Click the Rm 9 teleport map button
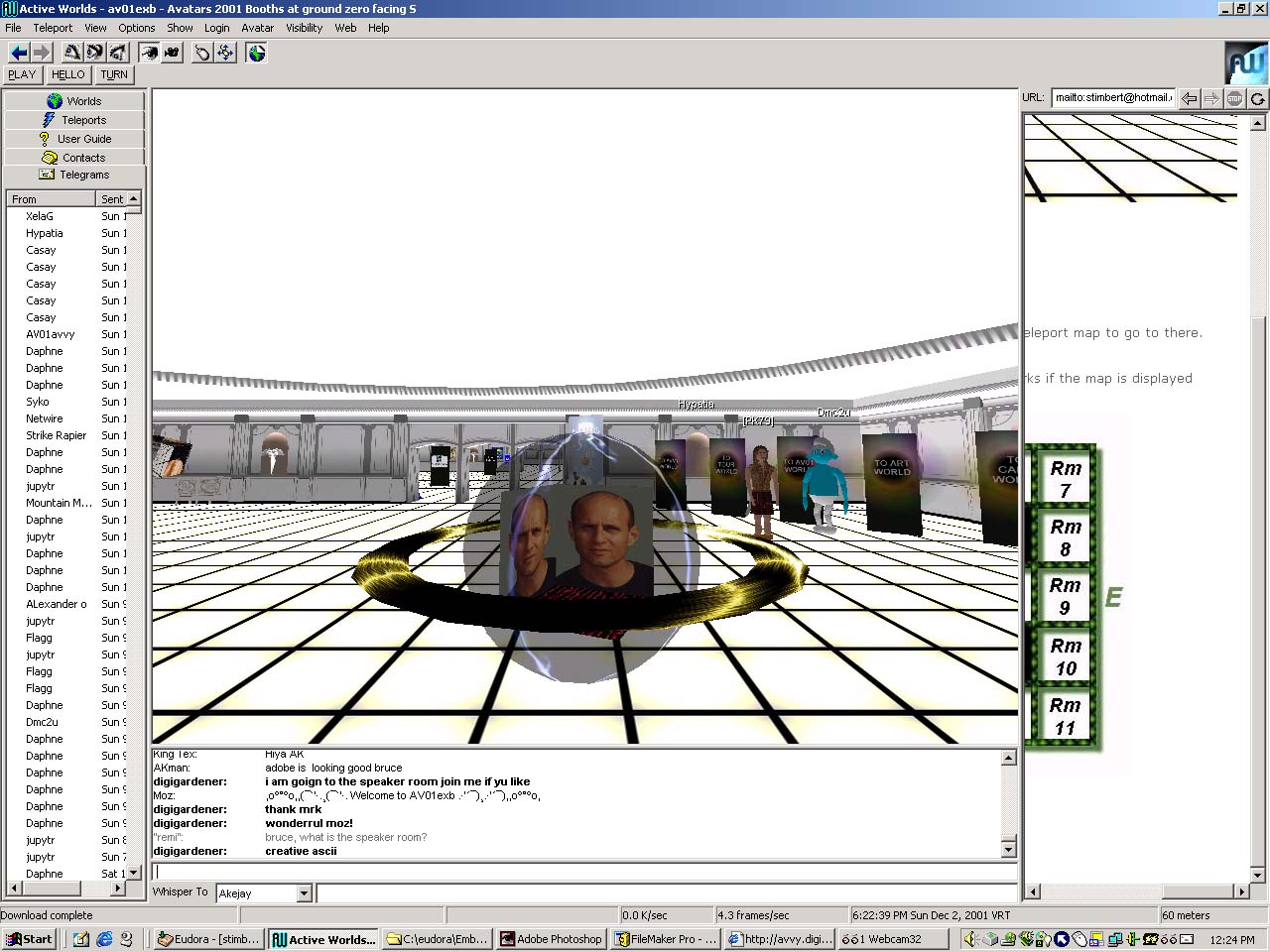 pyautogui.click(x=1065, y=596)
